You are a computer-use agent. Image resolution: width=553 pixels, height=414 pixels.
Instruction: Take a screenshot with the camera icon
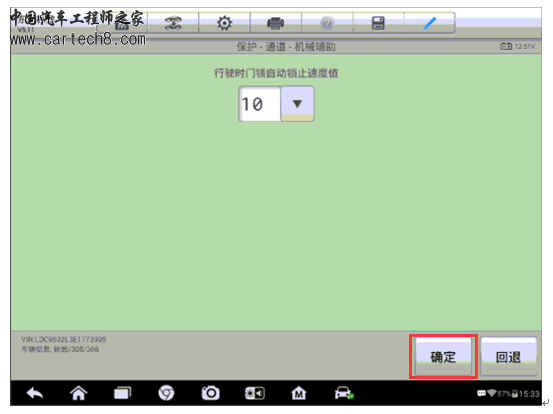coord(211,393)
